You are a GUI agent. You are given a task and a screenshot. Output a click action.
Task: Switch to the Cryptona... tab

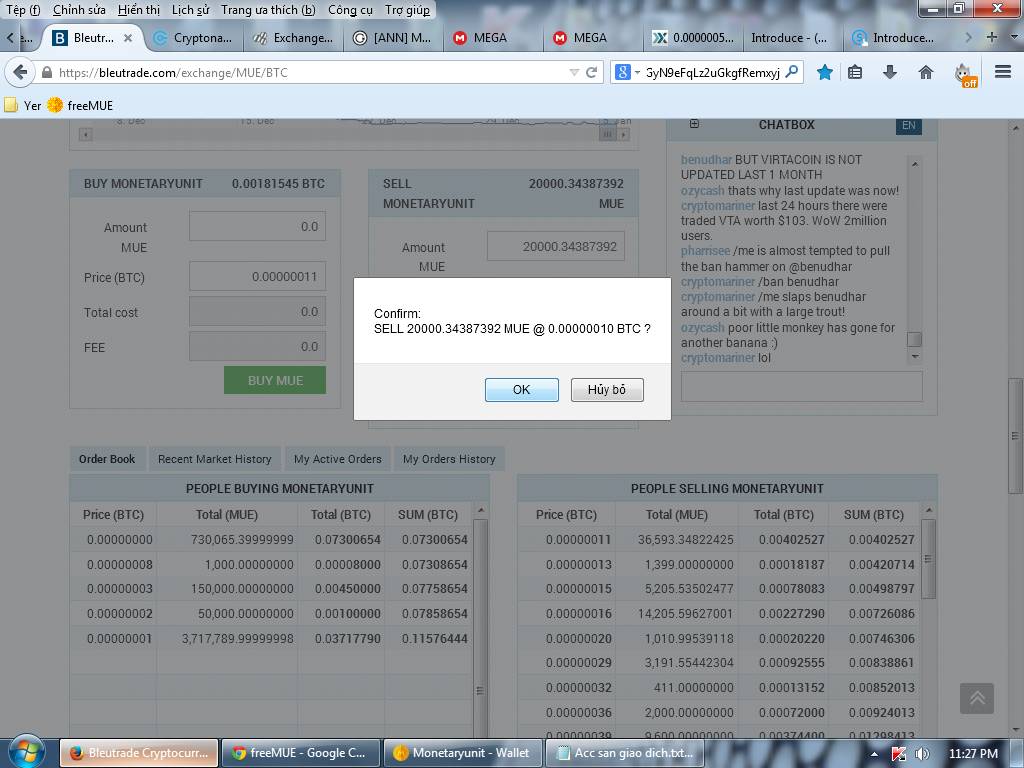click(x=193, y=38)
